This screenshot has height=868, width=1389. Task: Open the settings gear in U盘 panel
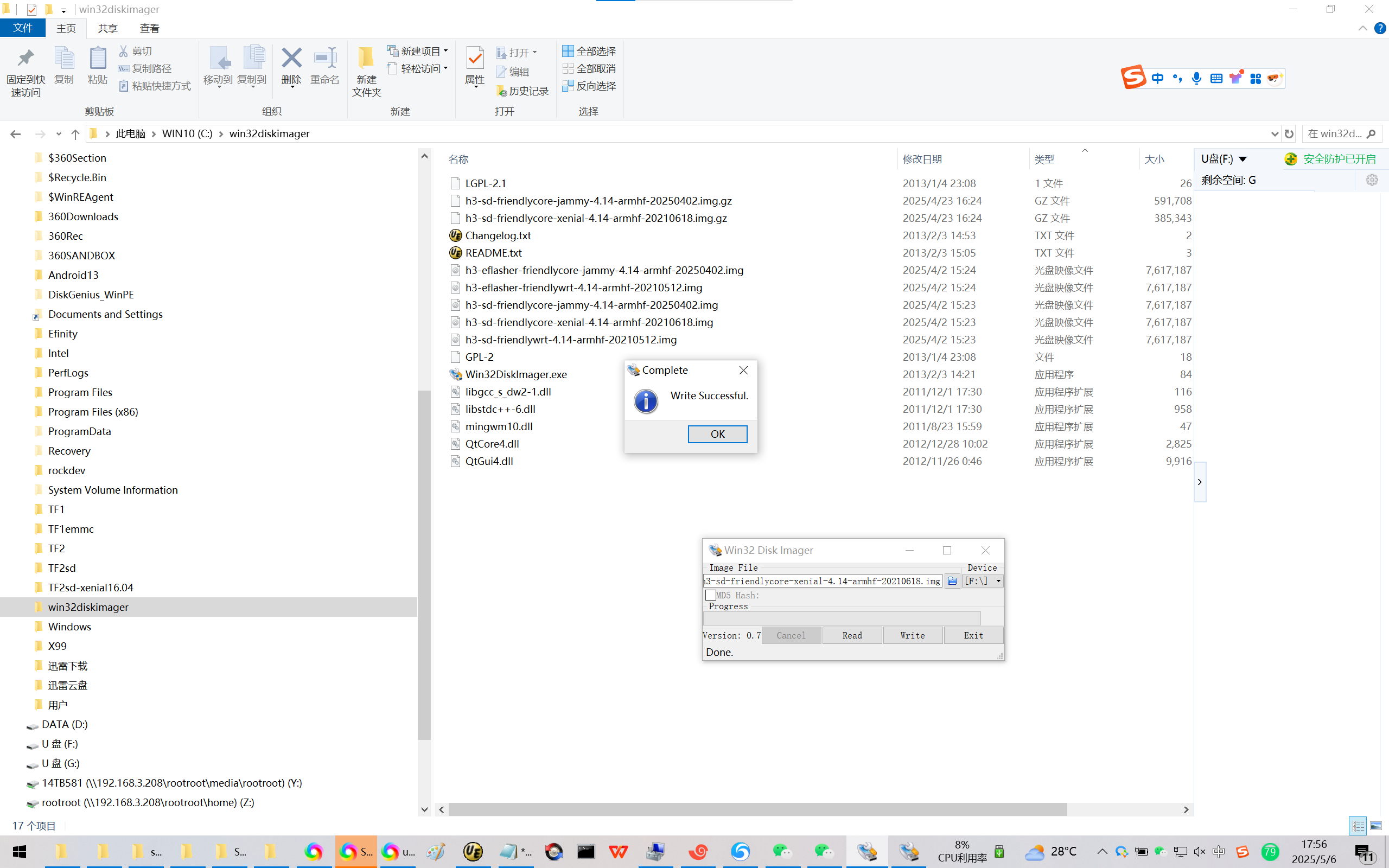click(1371, 180)
